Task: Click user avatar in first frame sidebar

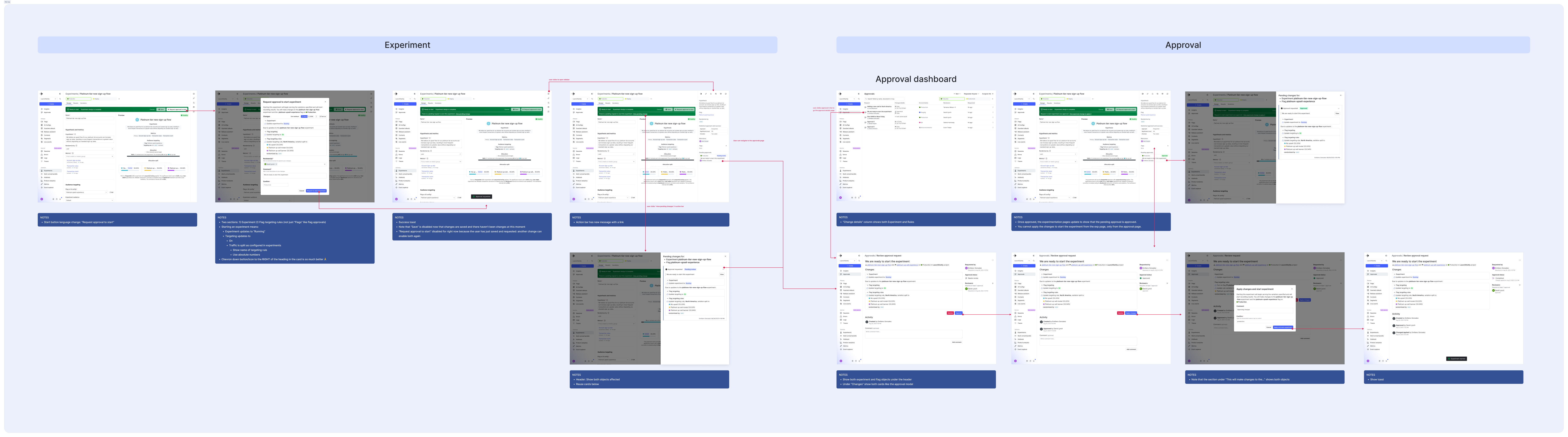Action: click(42, 199)
